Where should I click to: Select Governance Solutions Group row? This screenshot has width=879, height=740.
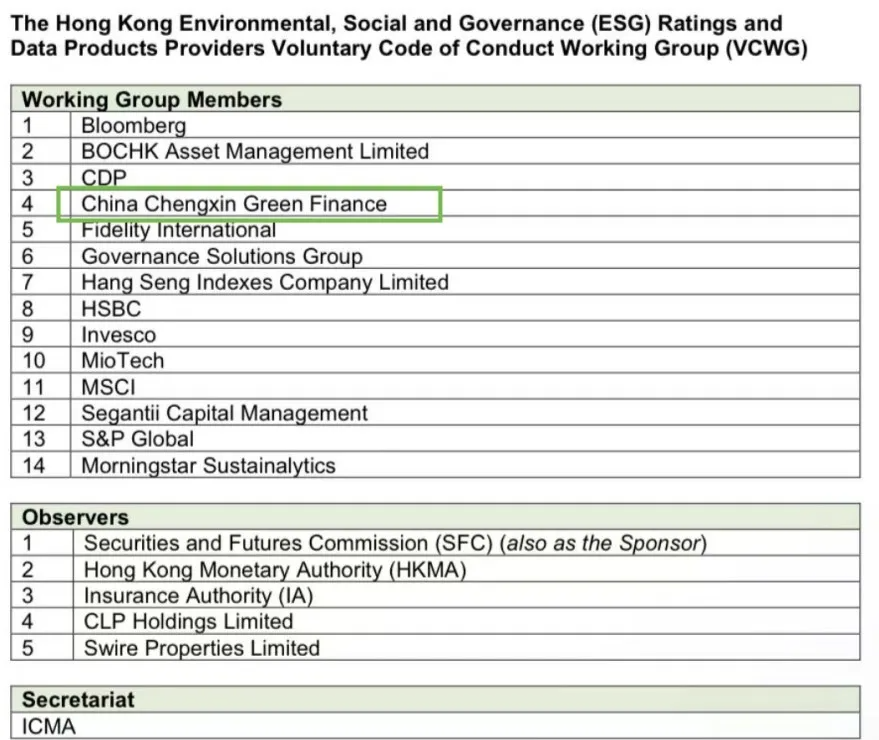click(221, 257)
